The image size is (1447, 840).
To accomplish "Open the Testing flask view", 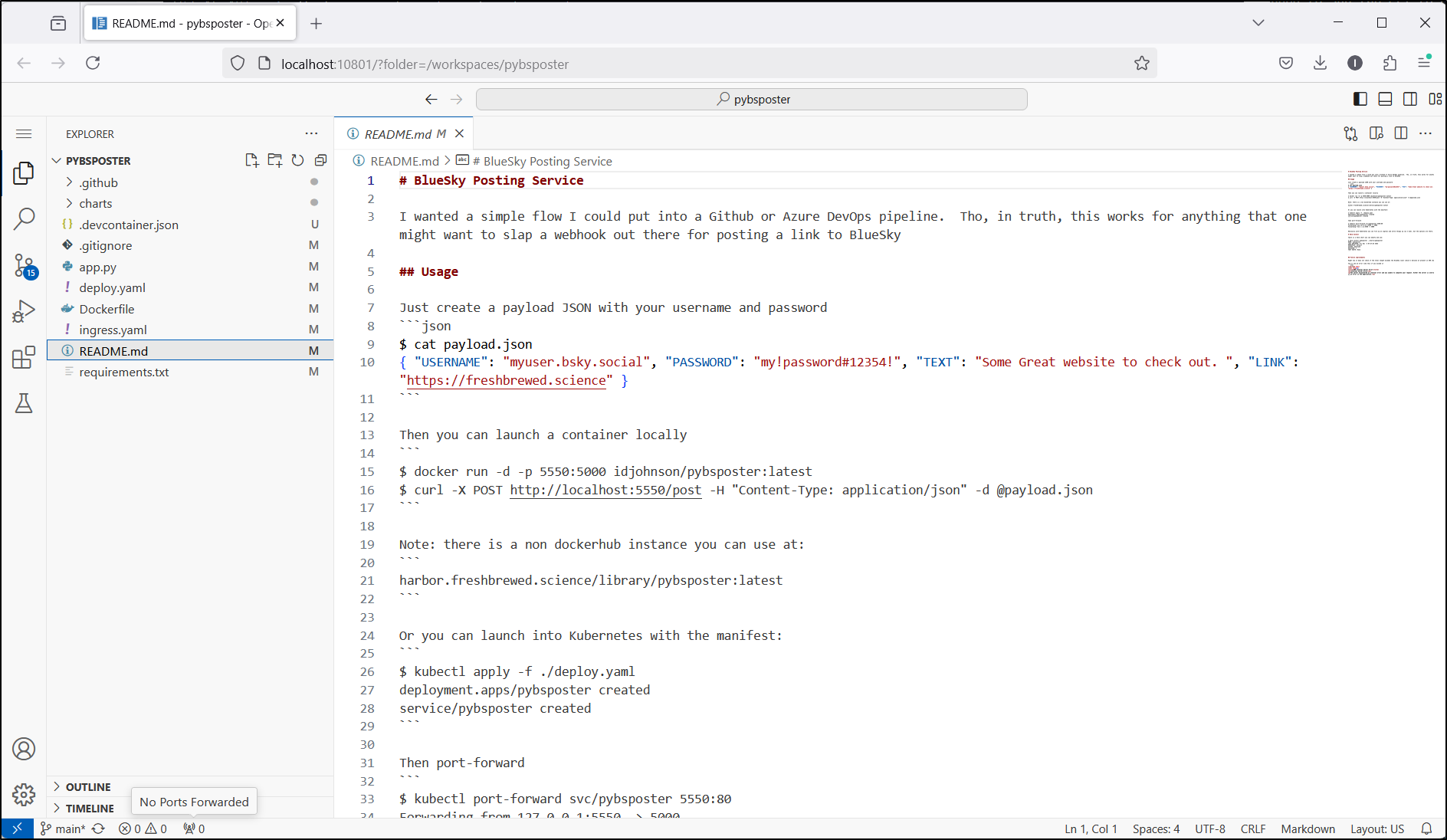I will point(24,403).
